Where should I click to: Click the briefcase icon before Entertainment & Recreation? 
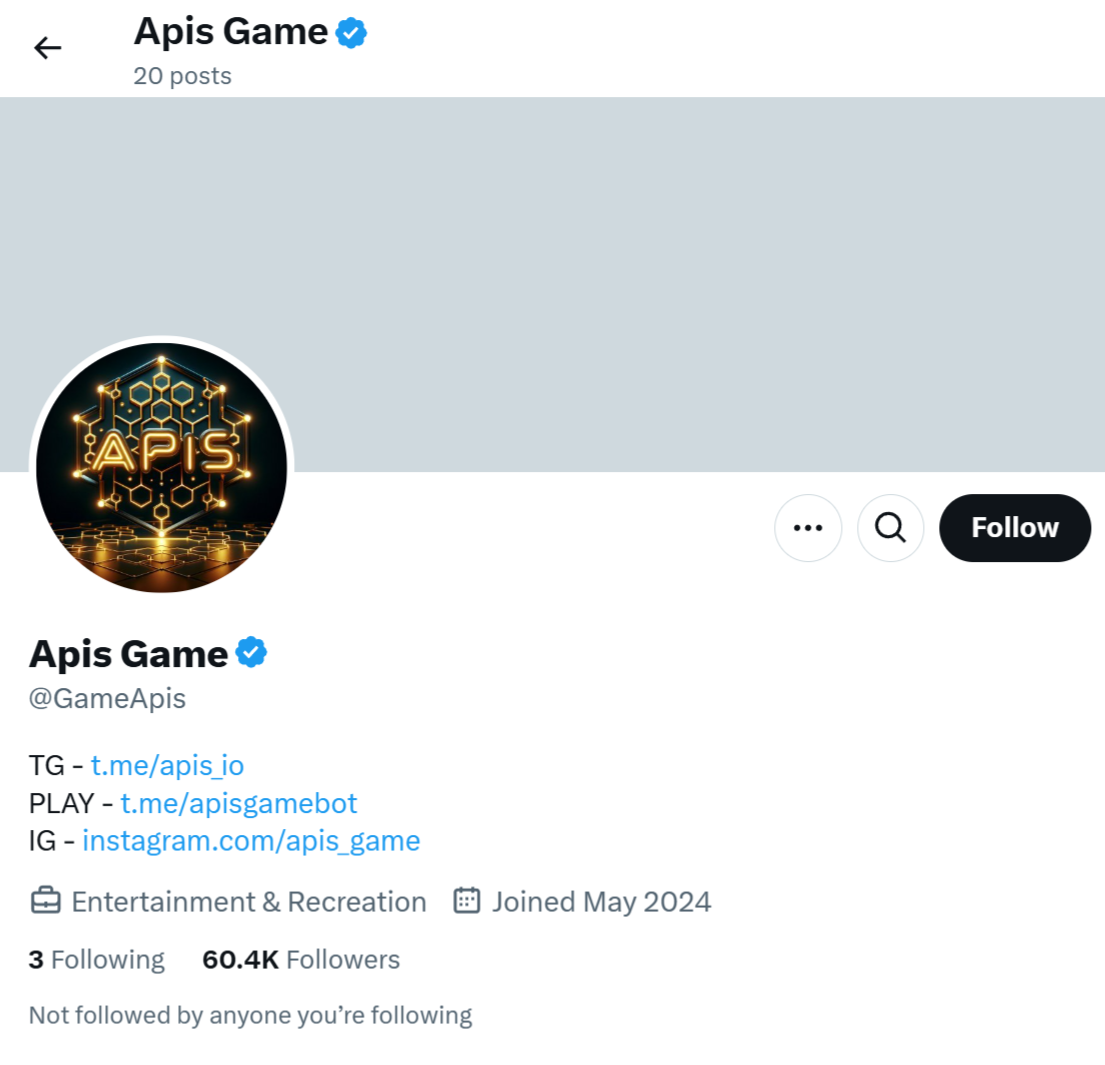[x=44, y=901]
